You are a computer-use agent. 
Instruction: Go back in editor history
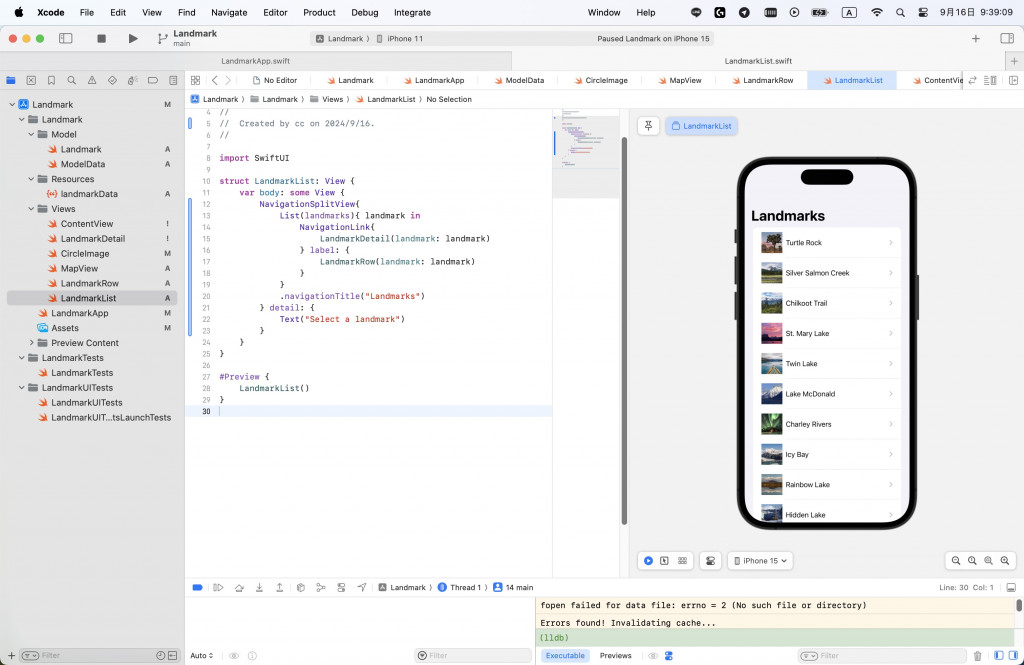click(x=214, y=80)
